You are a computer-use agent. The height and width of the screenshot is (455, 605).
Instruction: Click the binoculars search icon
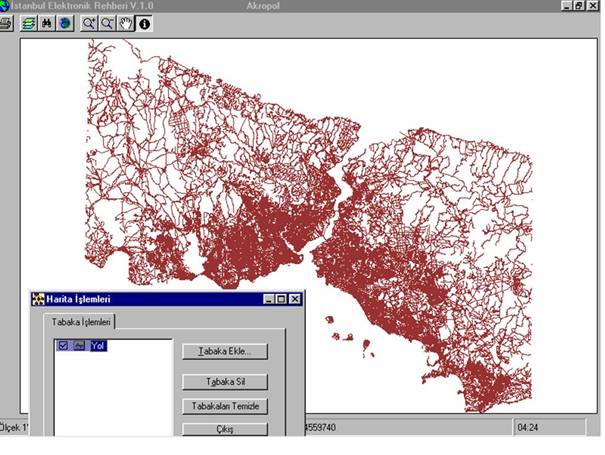point(47,22)
